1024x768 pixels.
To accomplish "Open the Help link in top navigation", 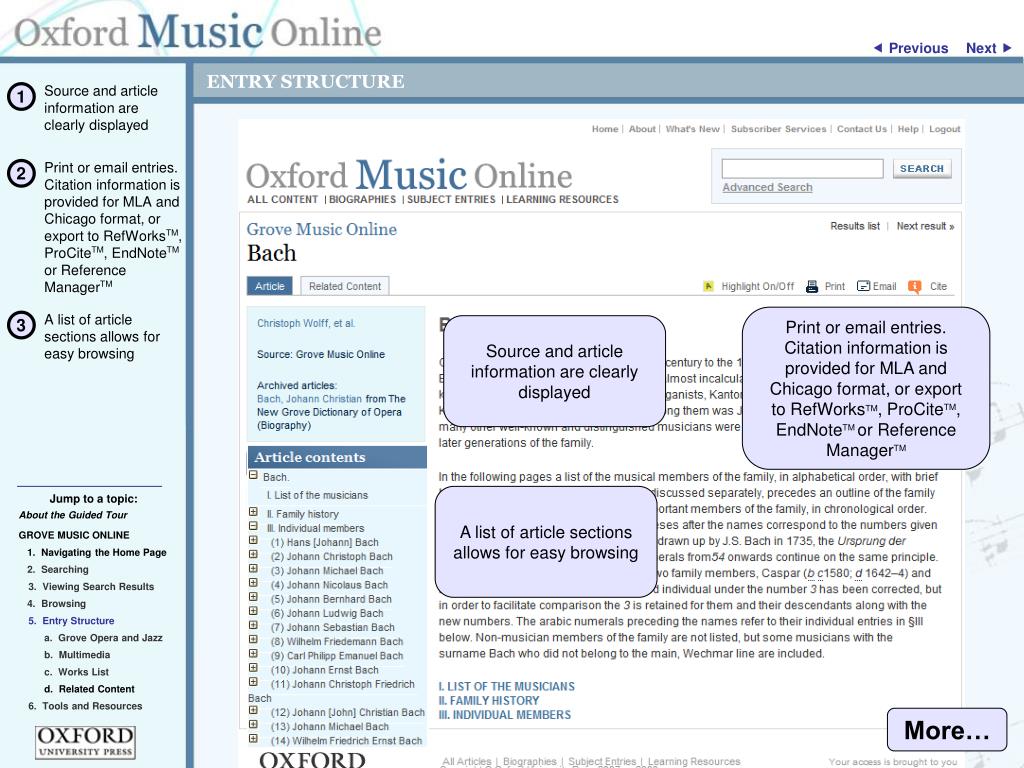I will pos(908,129).
